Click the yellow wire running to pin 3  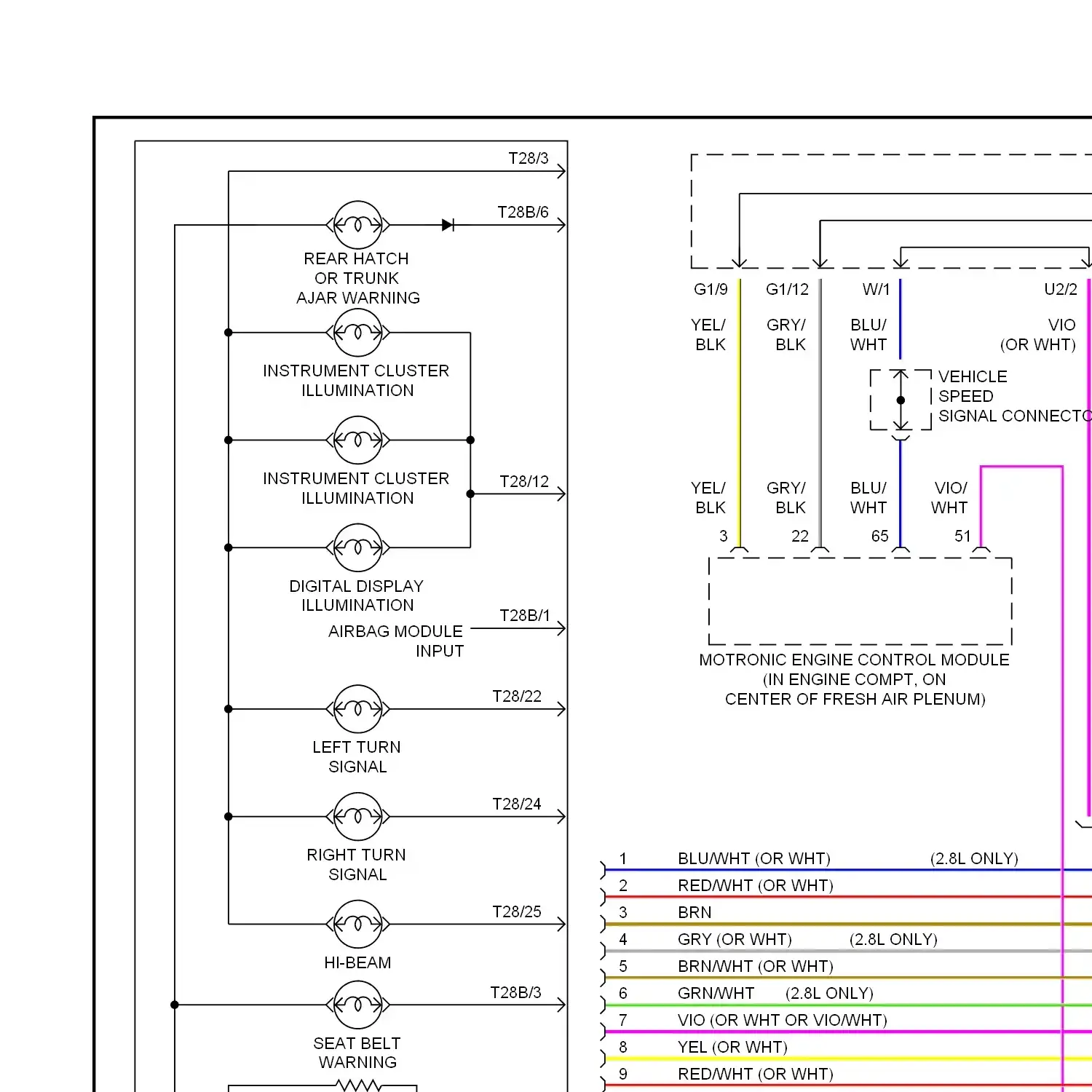740,412
